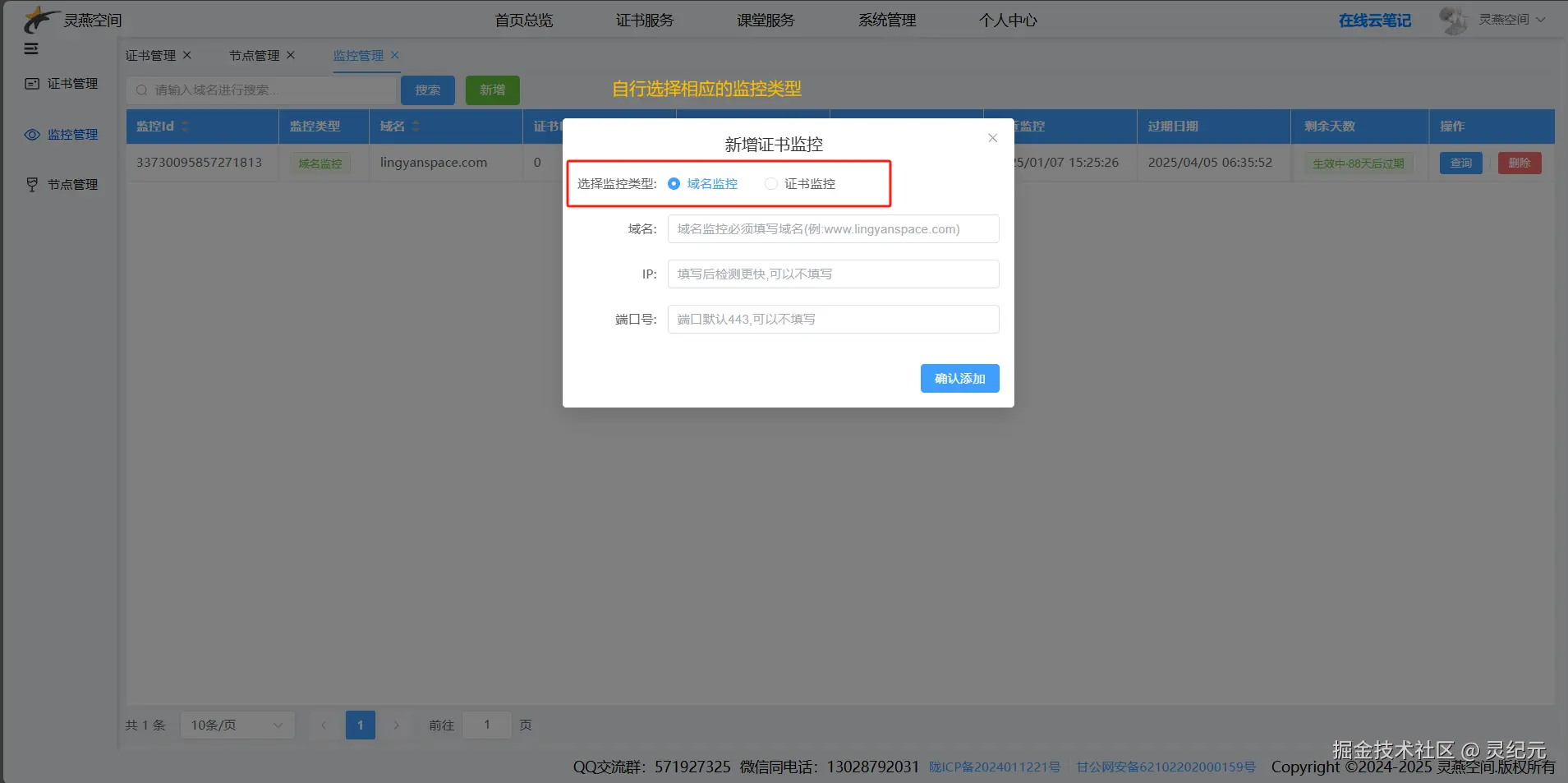Sort the table by 域名 column
Image resolution: width=1568 pixels, height=783 pixels.
(x=416, y=127)
